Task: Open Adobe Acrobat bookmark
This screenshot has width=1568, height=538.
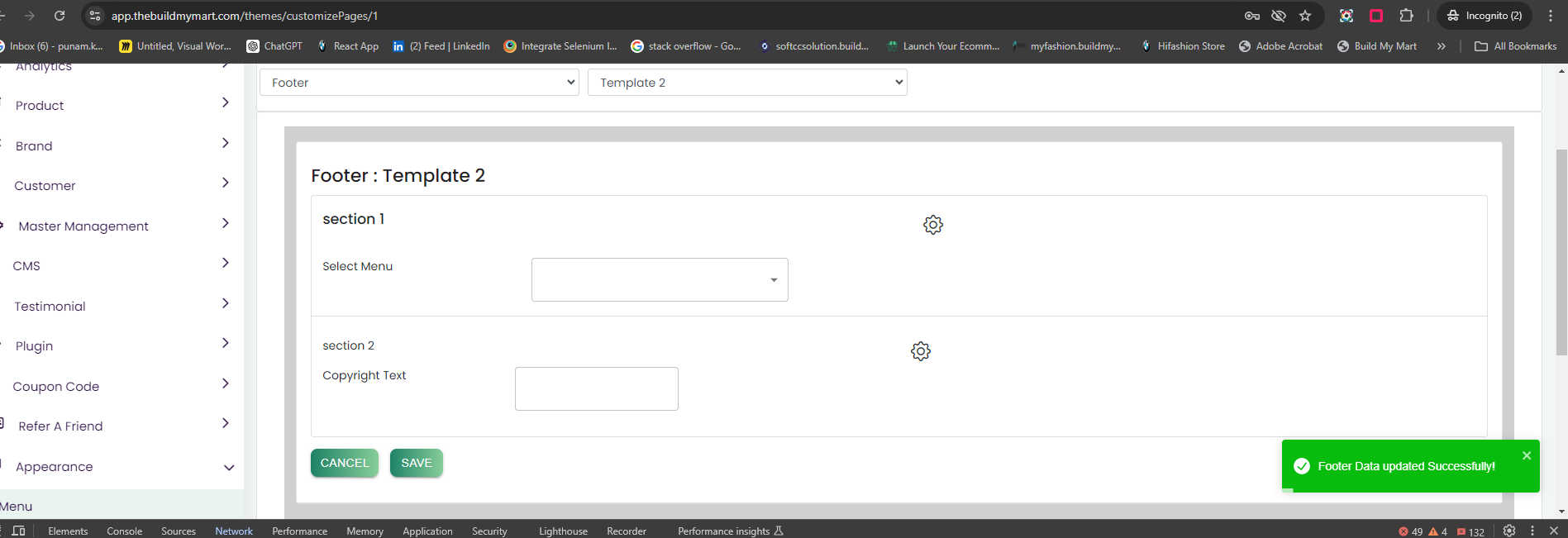Action: (1281, 46)
